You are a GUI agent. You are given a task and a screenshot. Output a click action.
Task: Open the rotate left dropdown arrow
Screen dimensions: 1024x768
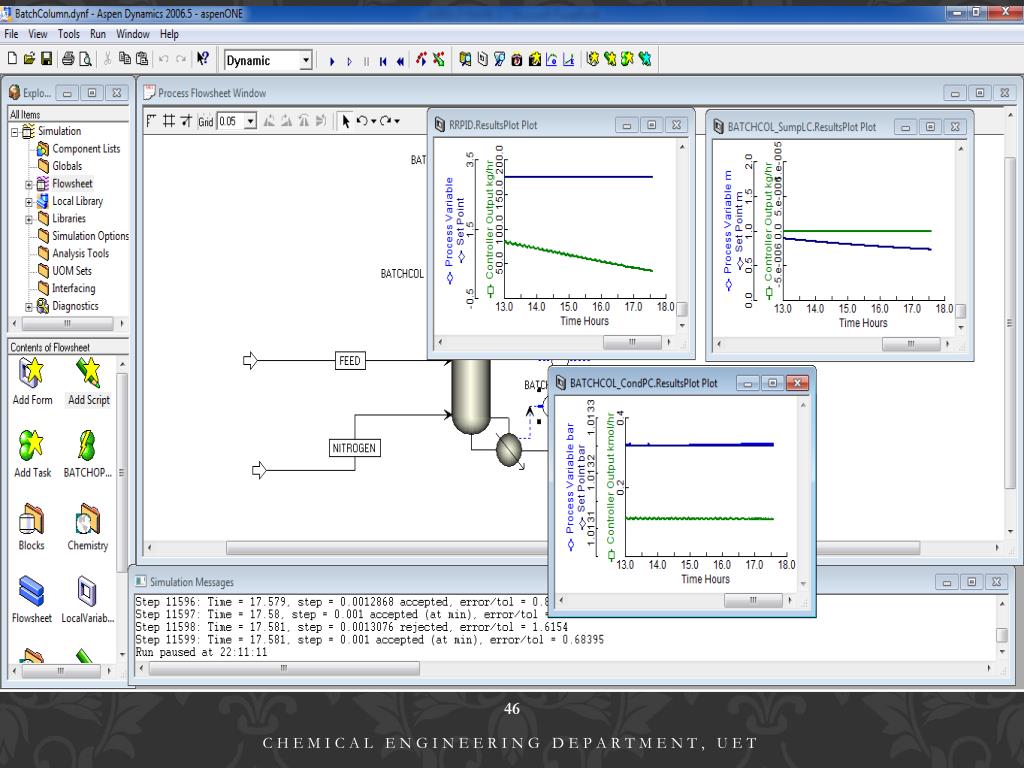click(x=374, y=121)
